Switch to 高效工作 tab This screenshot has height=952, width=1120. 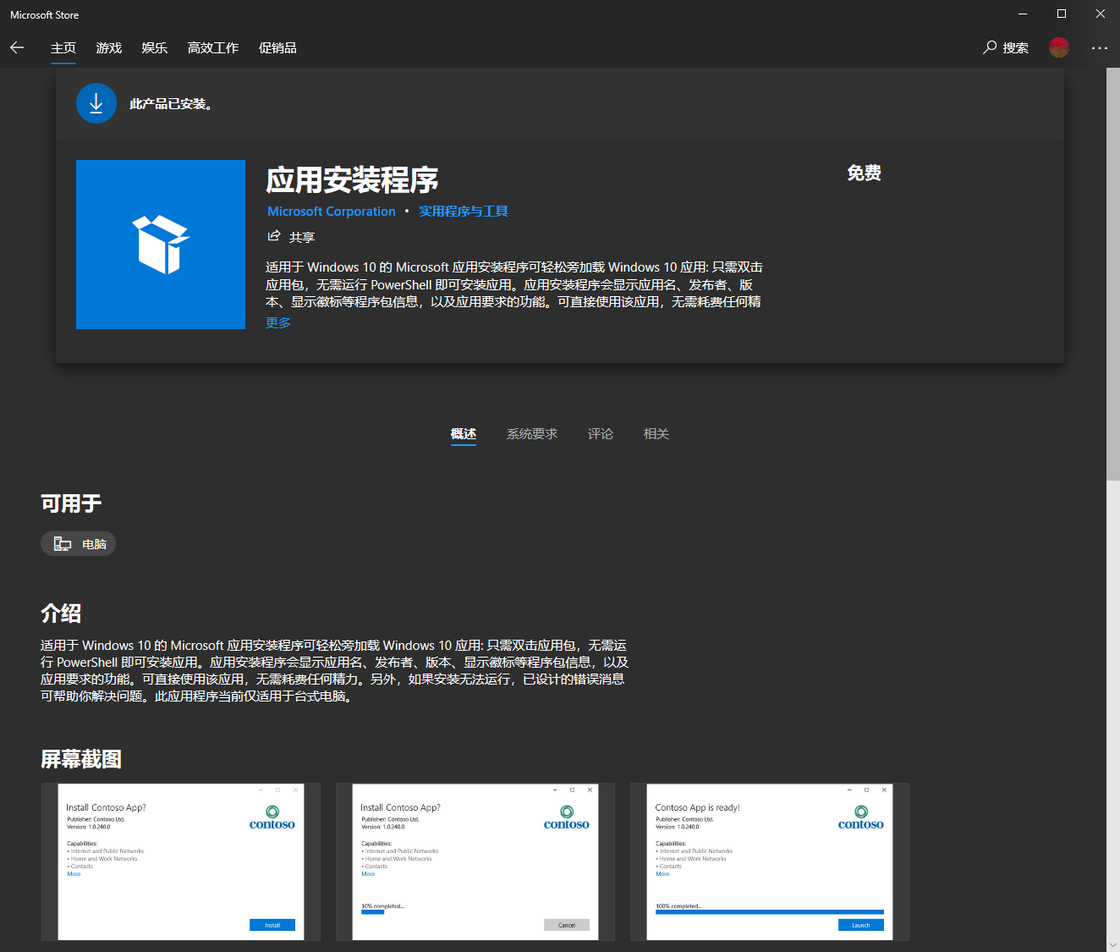(213, 48)
